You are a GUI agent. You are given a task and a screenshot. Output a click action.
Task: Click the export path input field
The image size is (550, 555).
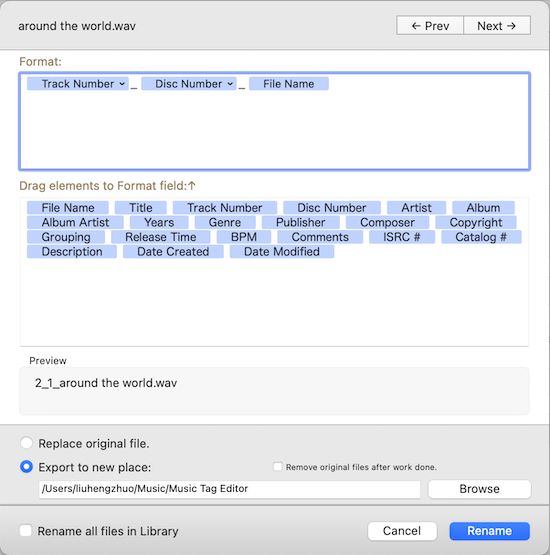(x=229, y=489)
